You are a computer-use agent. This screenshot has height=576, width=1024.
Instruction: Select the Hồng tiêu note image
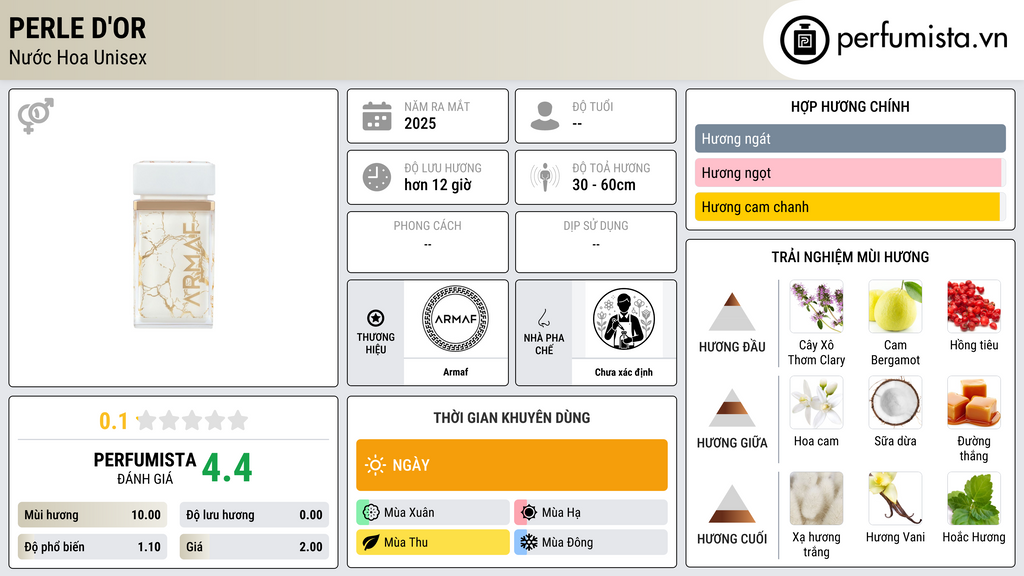[x=974, y=306]
